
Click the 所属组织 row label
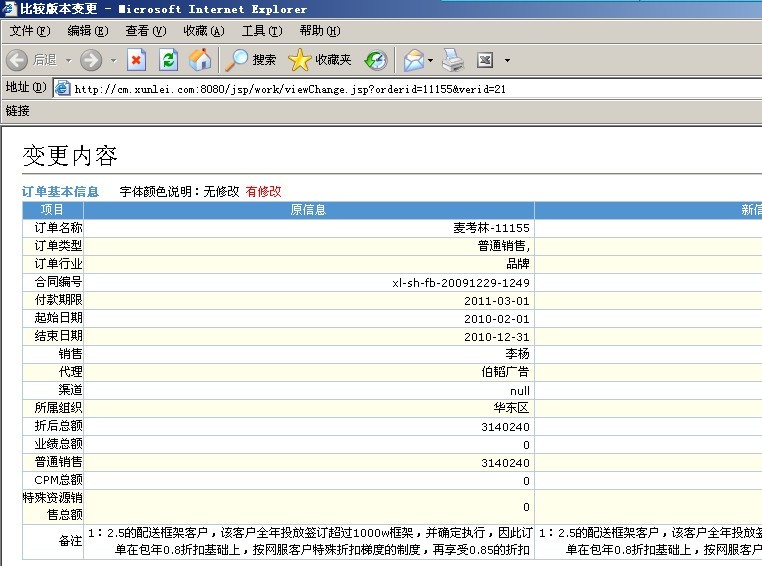coord(58,408)
